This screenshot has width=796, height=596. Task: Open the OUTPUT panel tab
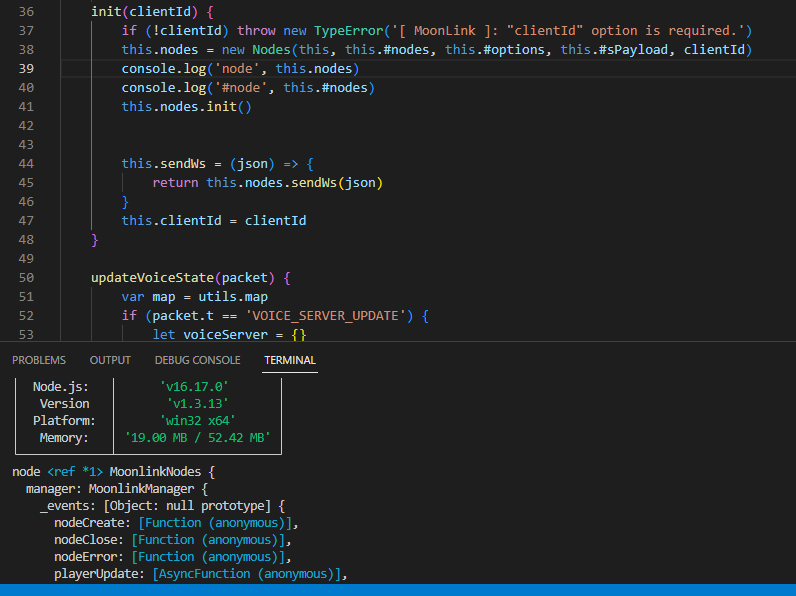pyautogui.click(x=110, y=360)
